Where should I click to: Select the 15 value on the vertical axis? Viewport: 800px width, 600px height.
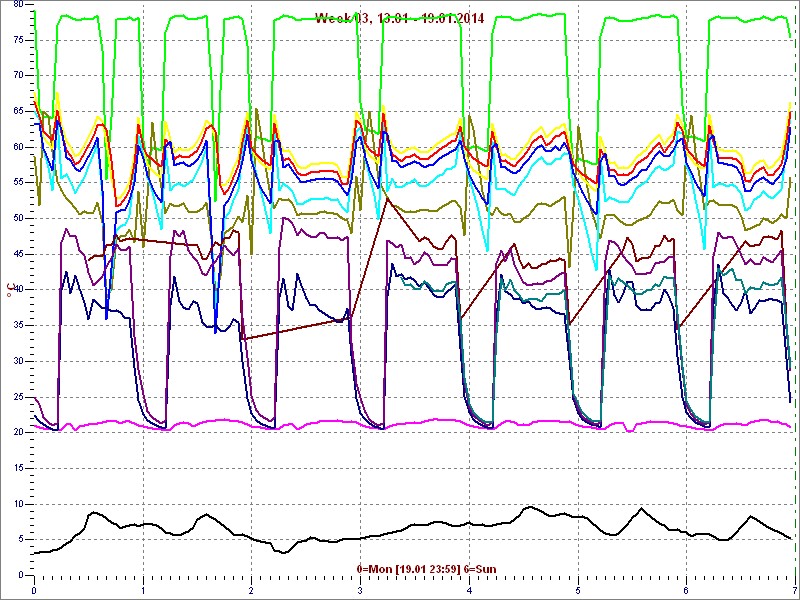click(18, 468)
